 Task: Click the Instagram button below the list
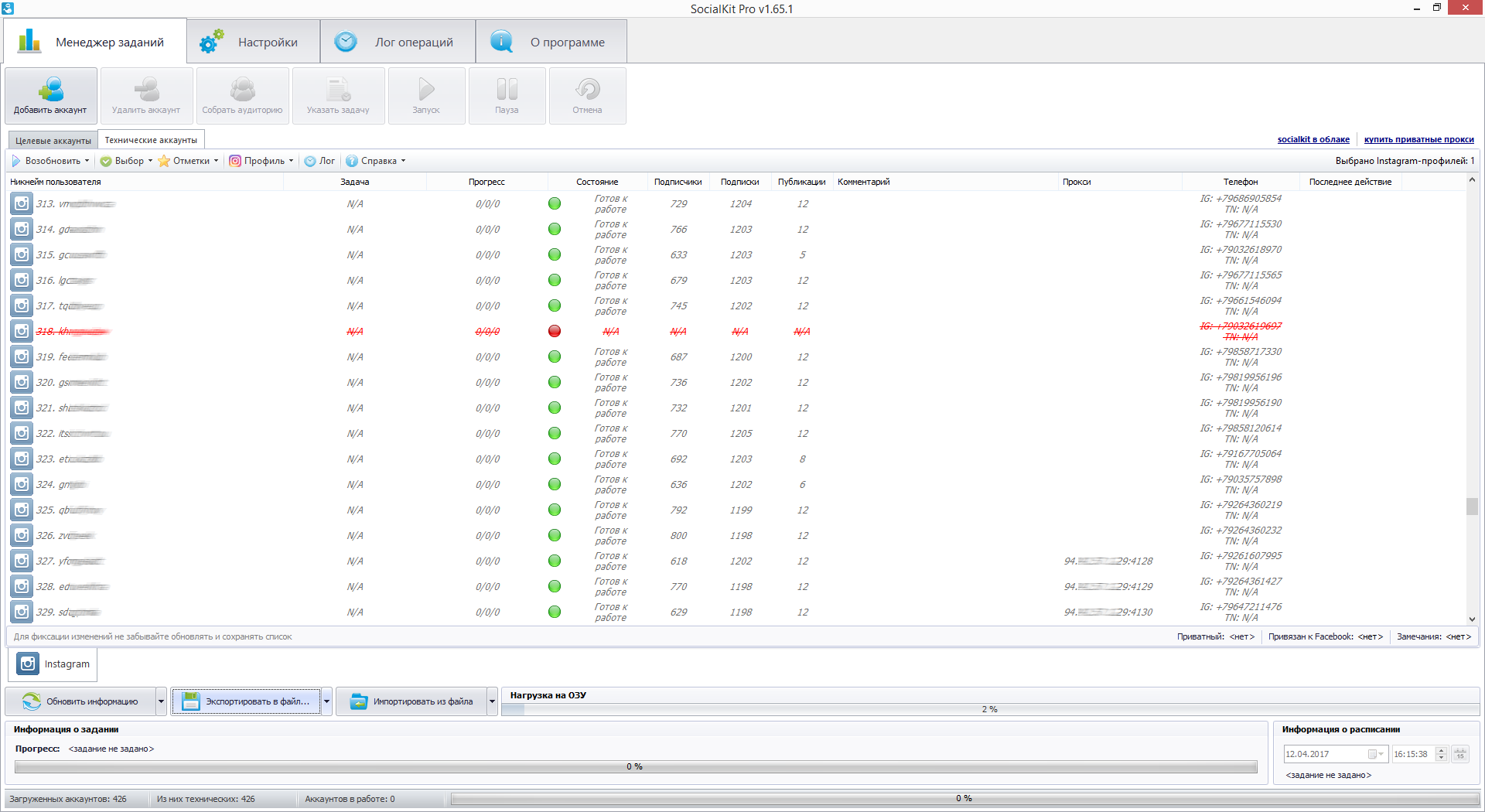point(54,664)
